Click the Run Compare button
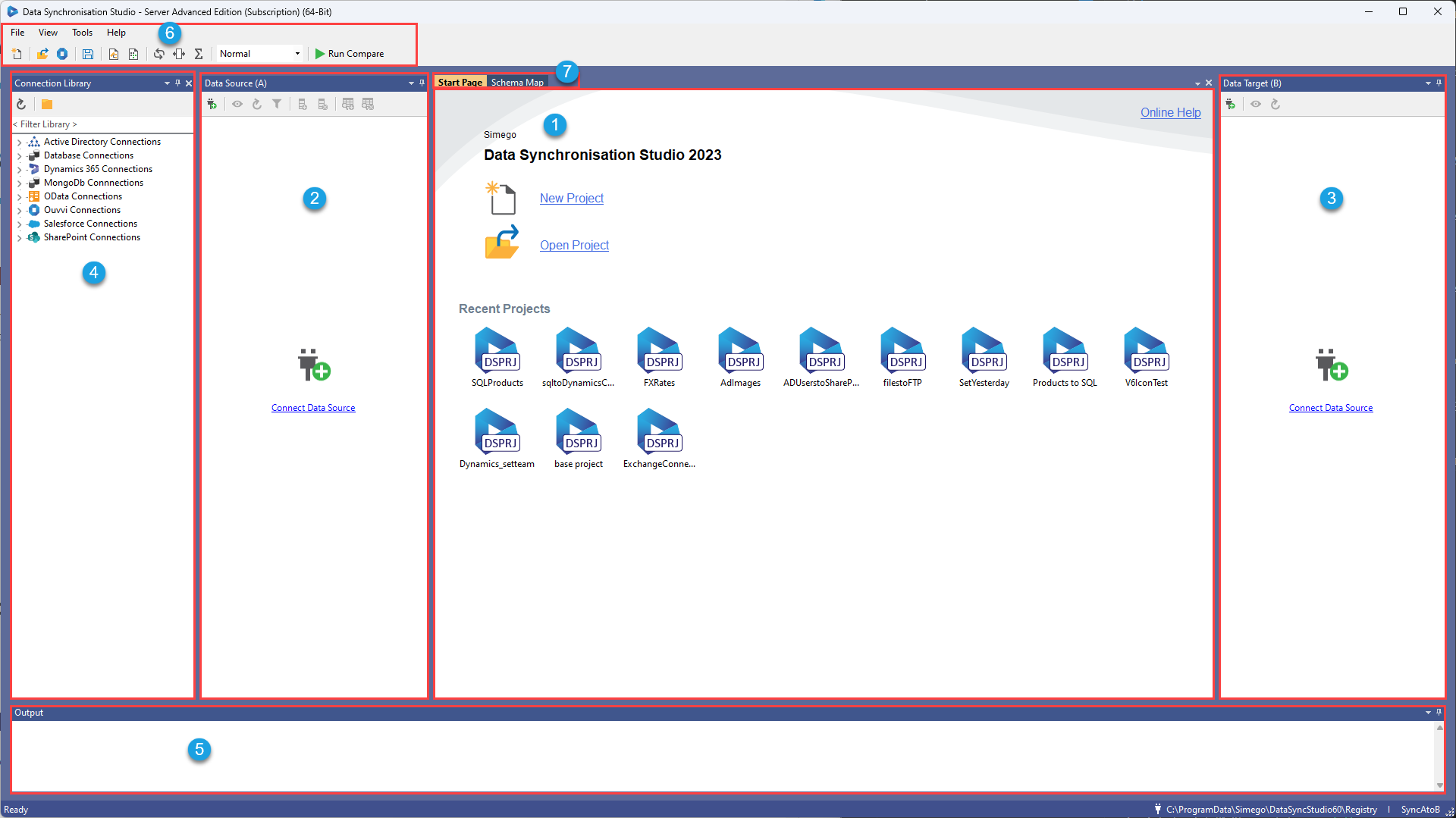The width and height of the screenshot is (1456, 818). pyautogui.click(x=350, y=54)
